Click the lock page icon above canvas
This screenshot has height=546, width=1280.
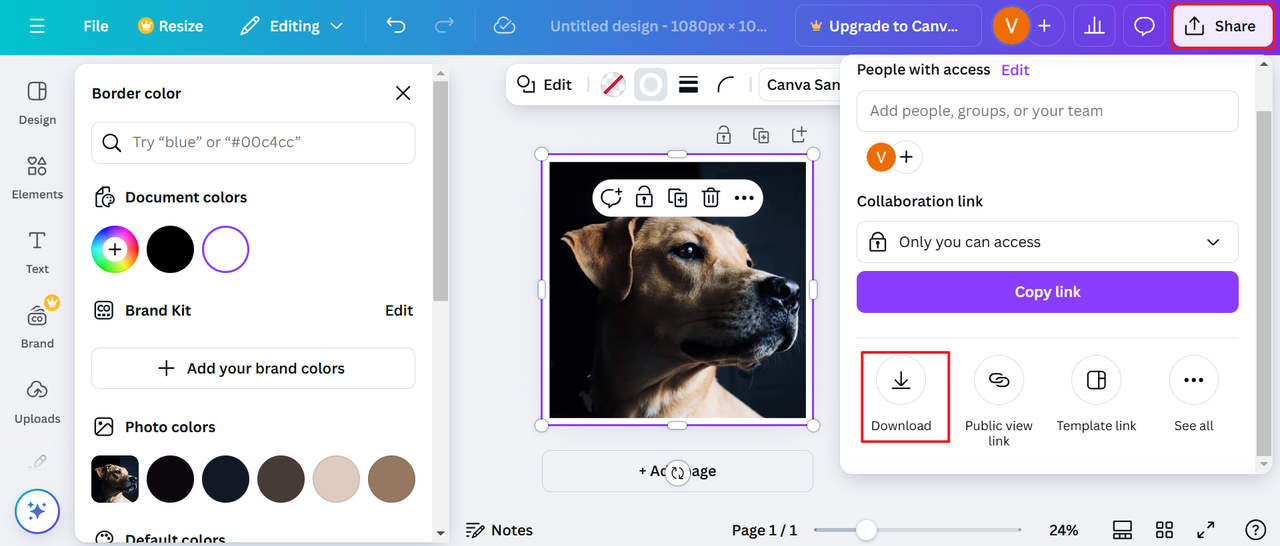click(x=723, y=135)
